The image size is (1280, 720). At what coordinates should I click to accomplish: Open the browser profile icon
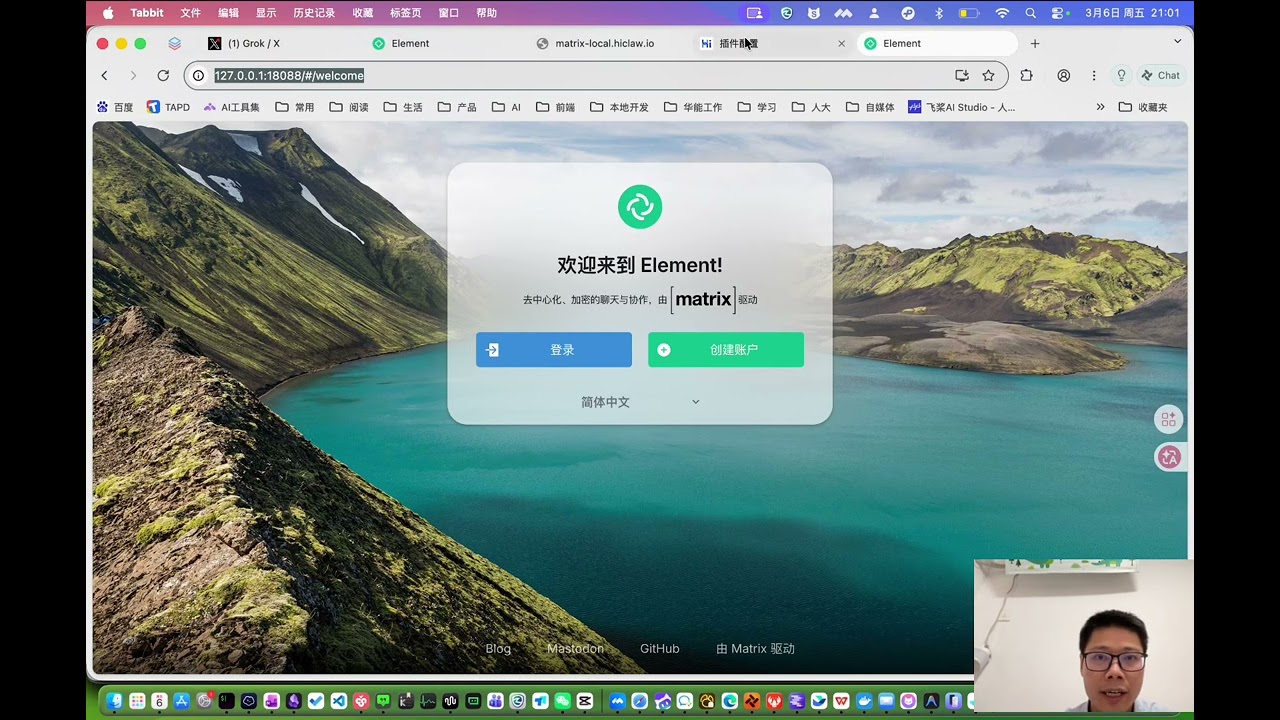pyautogui.click(x=1064, y=75)
